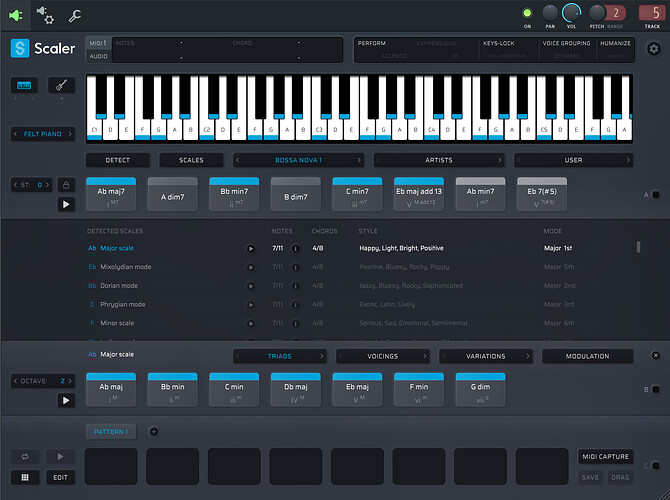
Task: Select AUDIO input mode
Action: pos(98,56)
